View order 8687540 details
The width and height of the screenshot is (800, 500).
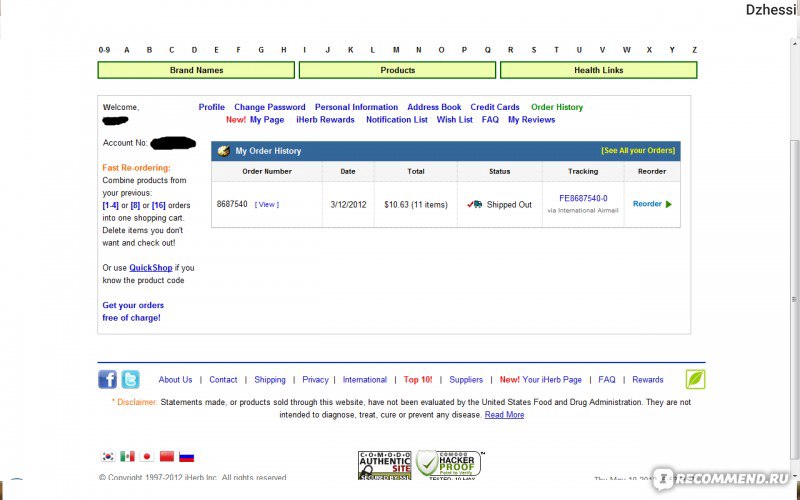point(267,205)
